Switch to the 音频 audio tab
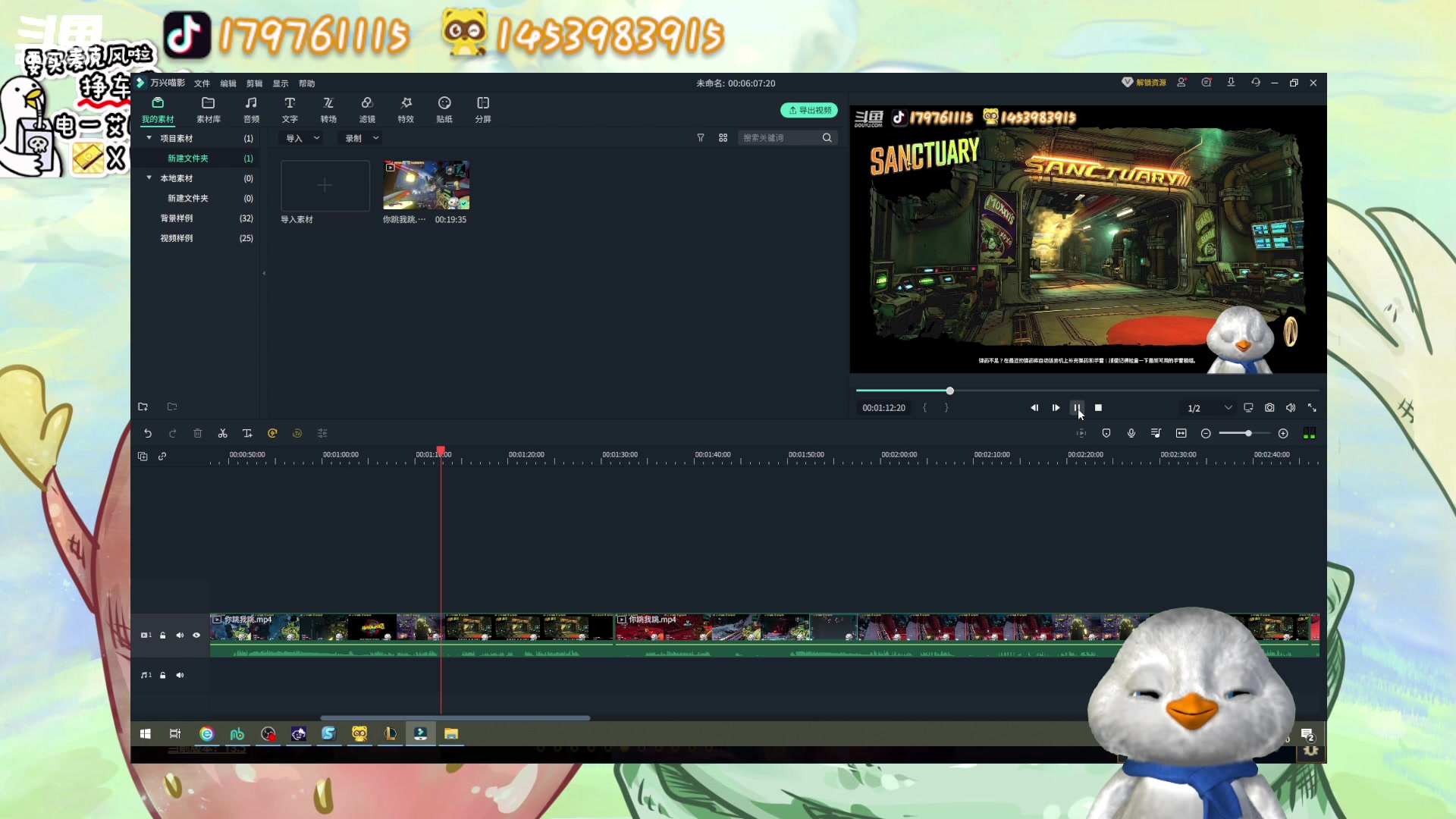The height and width of the screenshot is (819, 1456). coord(251,110)
